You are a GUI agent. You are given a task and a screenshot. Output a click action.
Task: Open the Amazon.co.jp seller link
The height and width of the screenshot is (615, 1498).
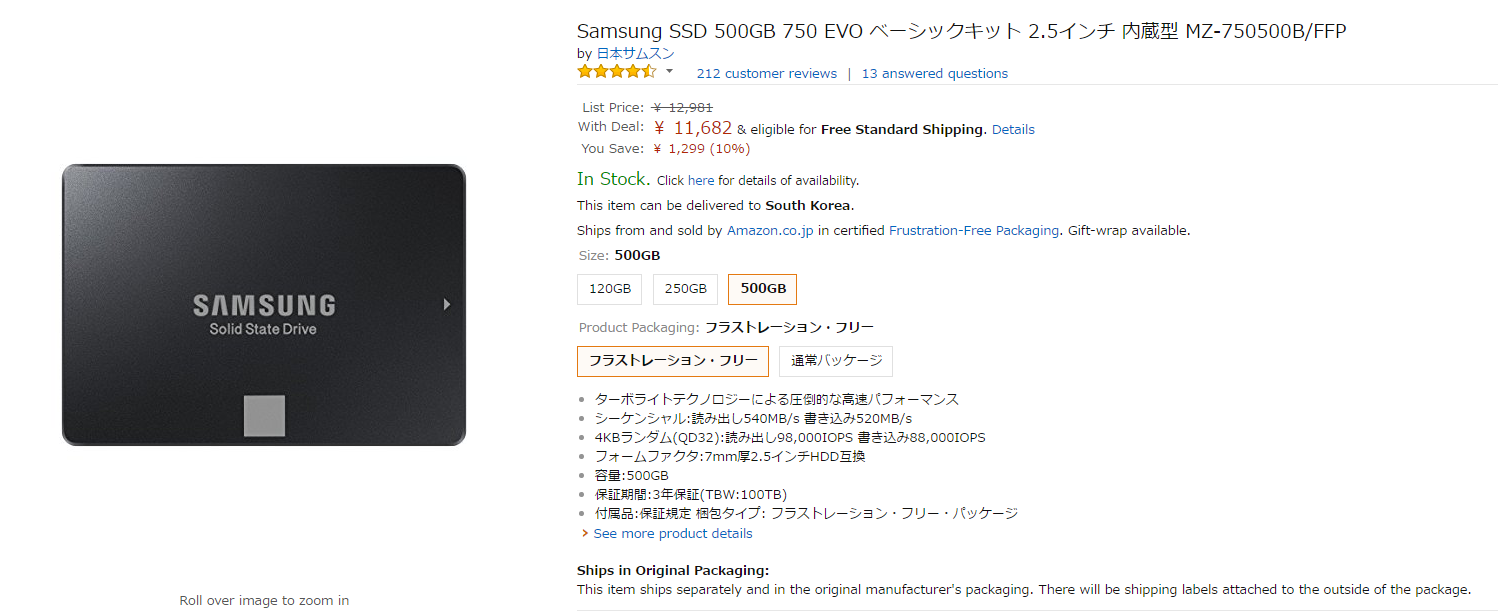[770, 230]
